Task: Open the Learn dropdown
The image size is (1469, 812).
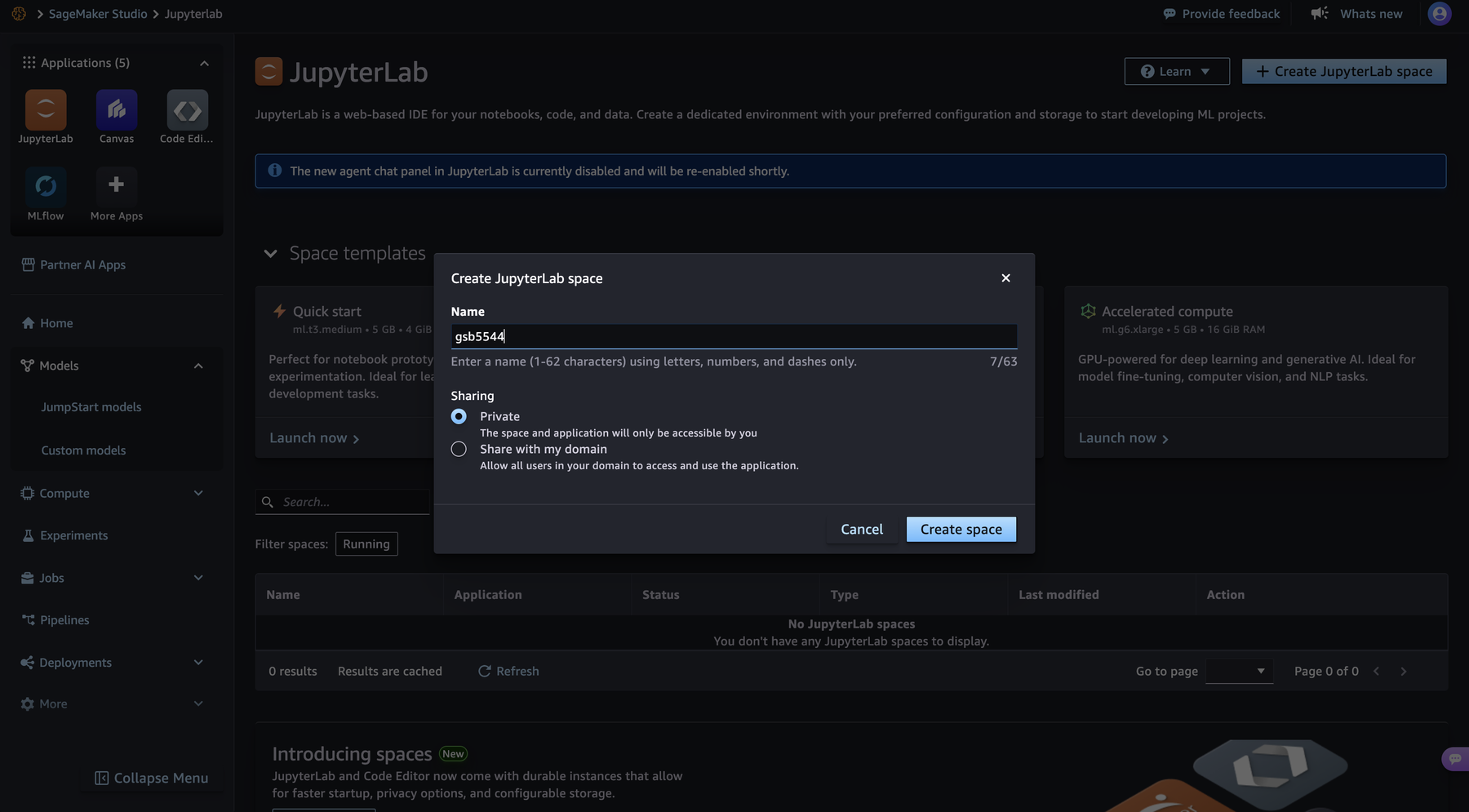Action: [x=1177, y=71]
